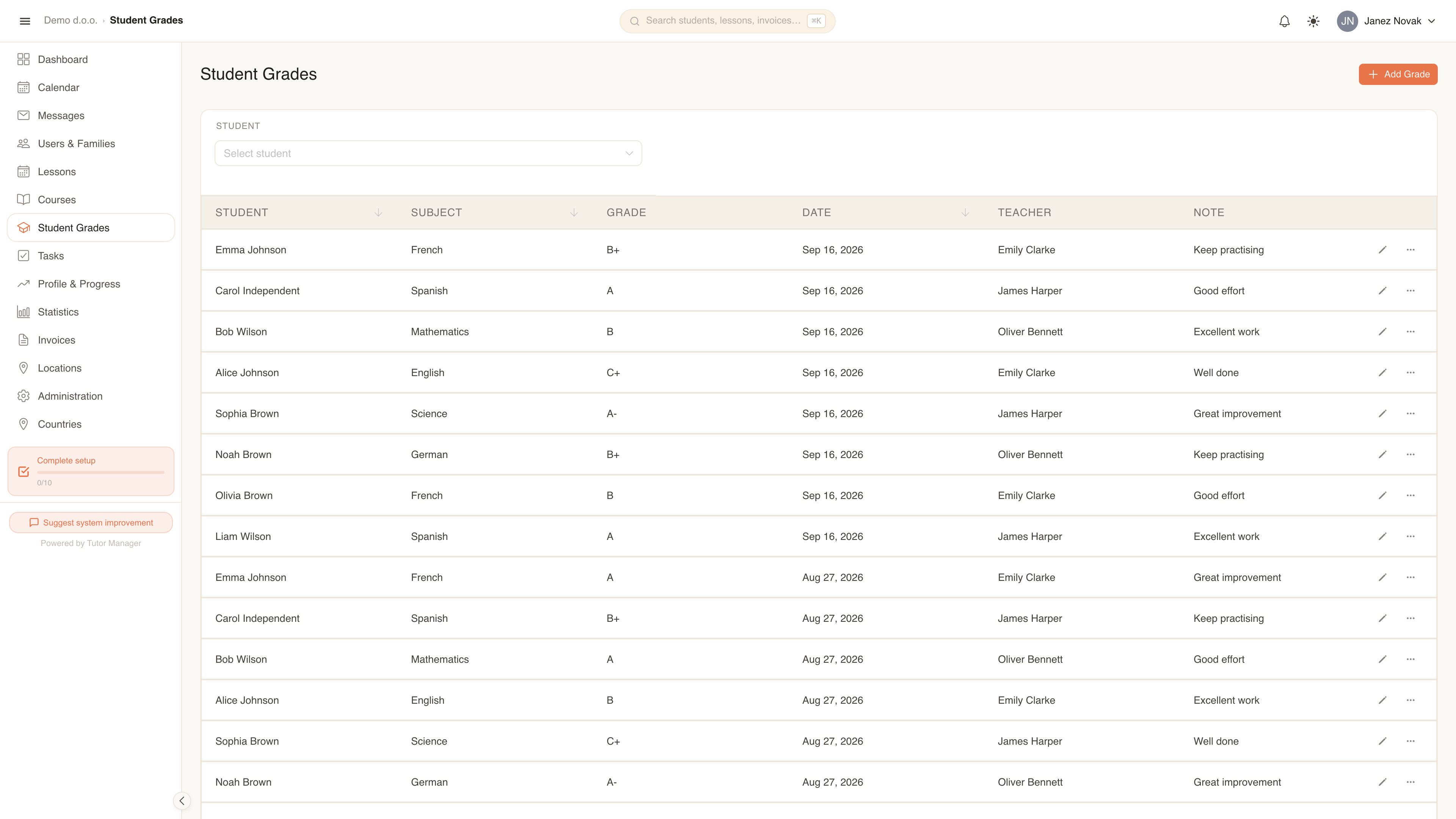The image size is (1456, 819).
Task: Open more options for Emma Johnson Aug 27 row
Action: [x=1410, y=577]
